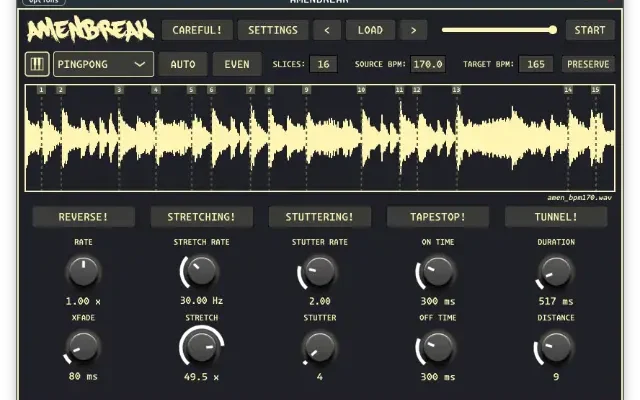Click the piano keyboard icon button
Image resolution: width=640 pixels, height=400 pixels.
(37, 64)
